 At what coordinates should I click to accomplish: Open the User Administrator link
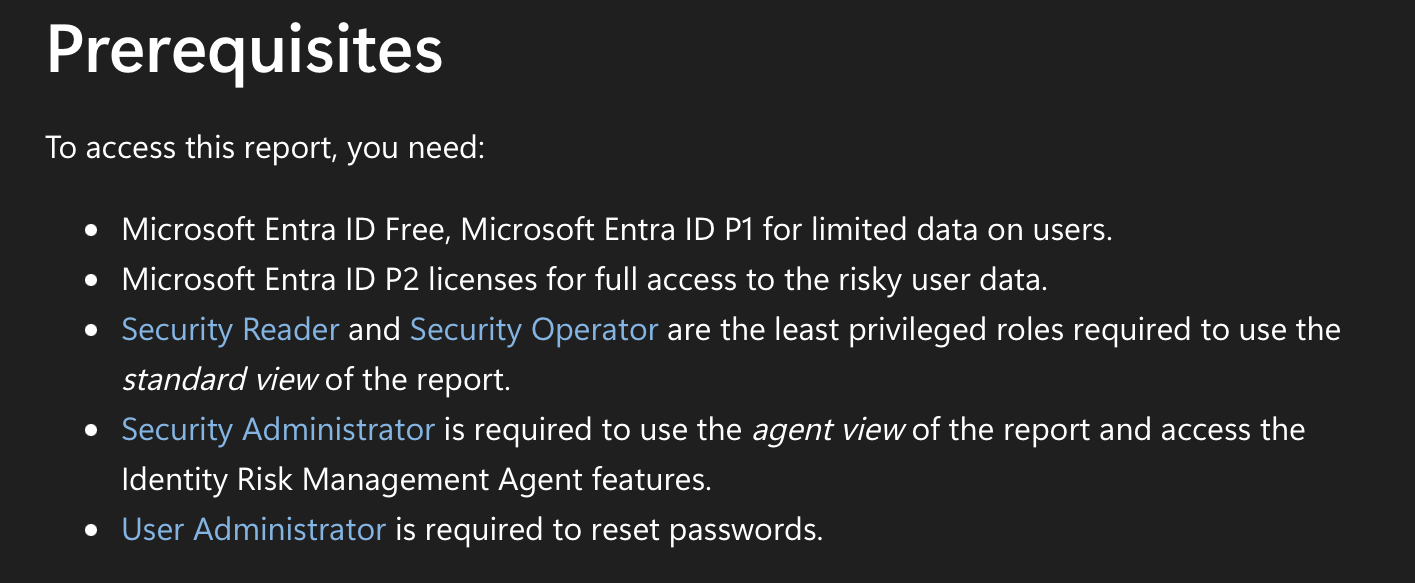click(x=253, y=529)
